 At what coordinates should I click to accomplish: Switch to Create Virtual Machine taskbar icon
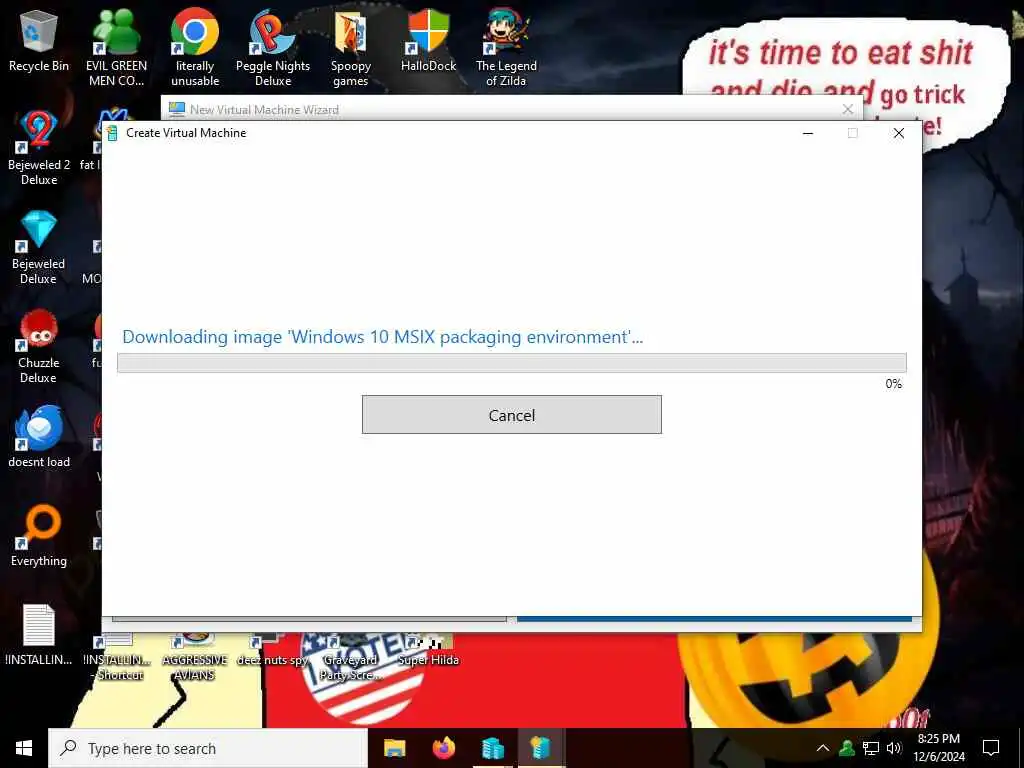[541, 748]
